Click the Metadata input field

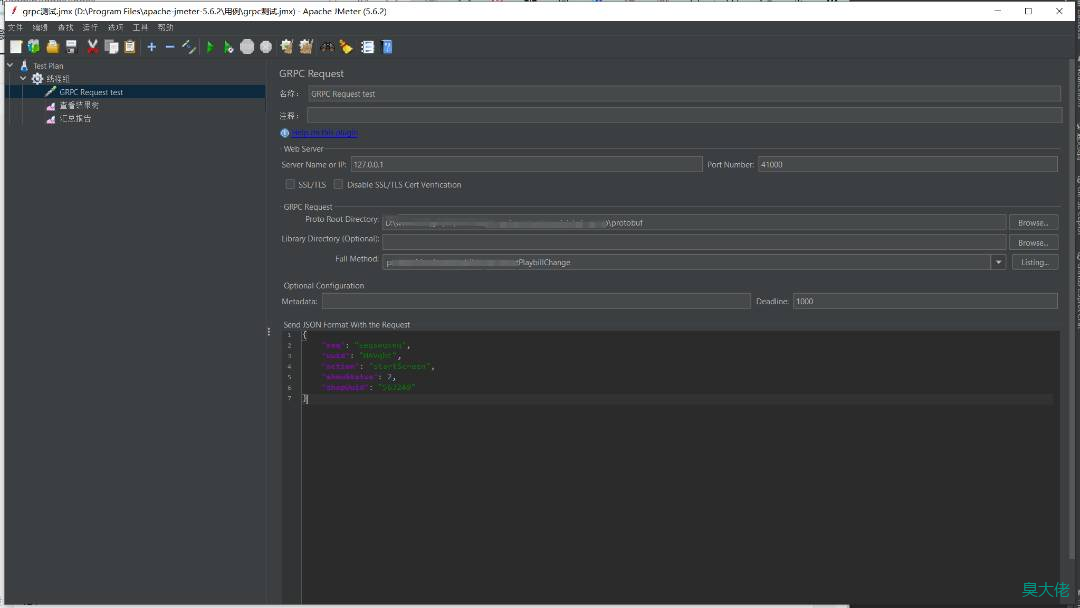pyautogui.click(x=536, y=302)
